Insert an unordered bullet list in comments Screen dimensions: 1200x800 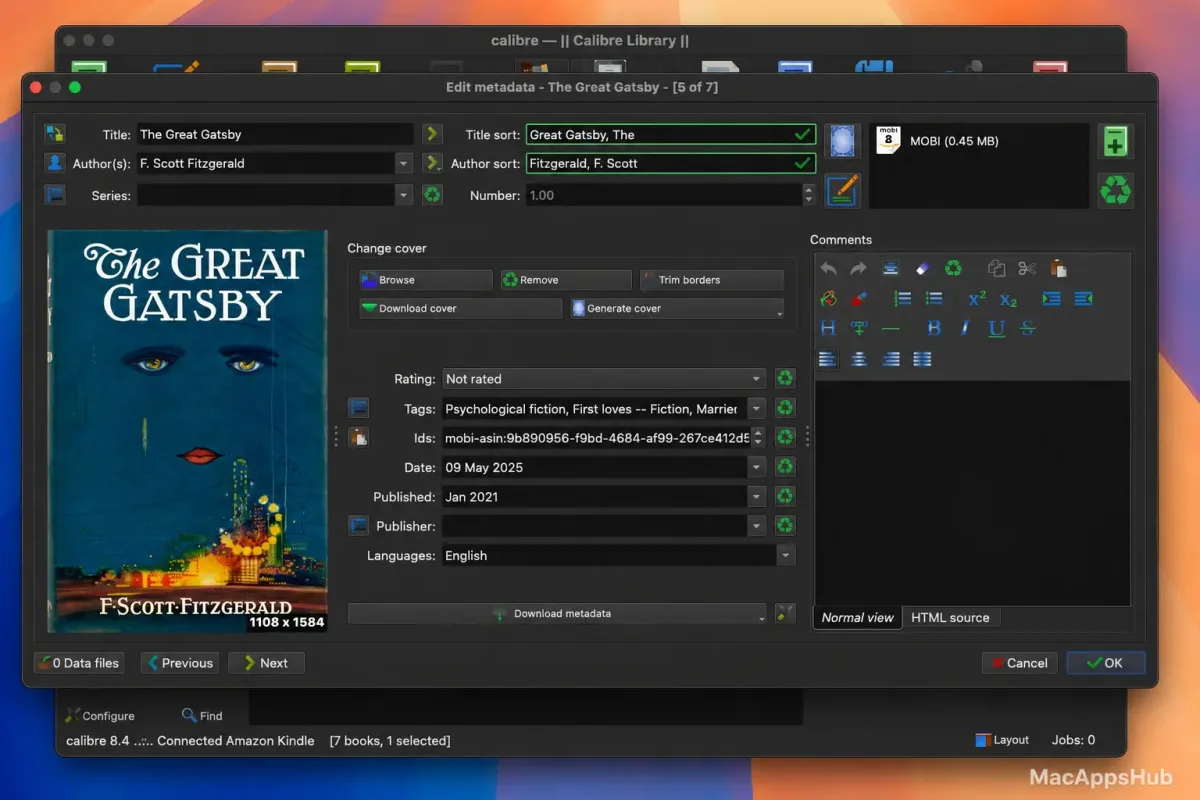point(934,298)
